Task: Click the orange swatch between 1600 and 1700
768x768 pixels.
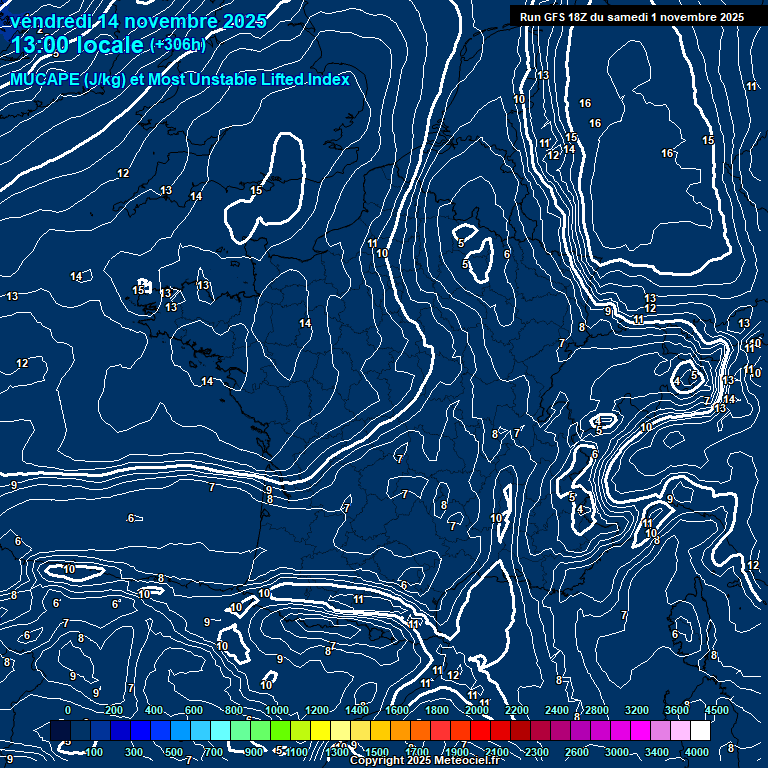Action: click(x=400, y=730)
